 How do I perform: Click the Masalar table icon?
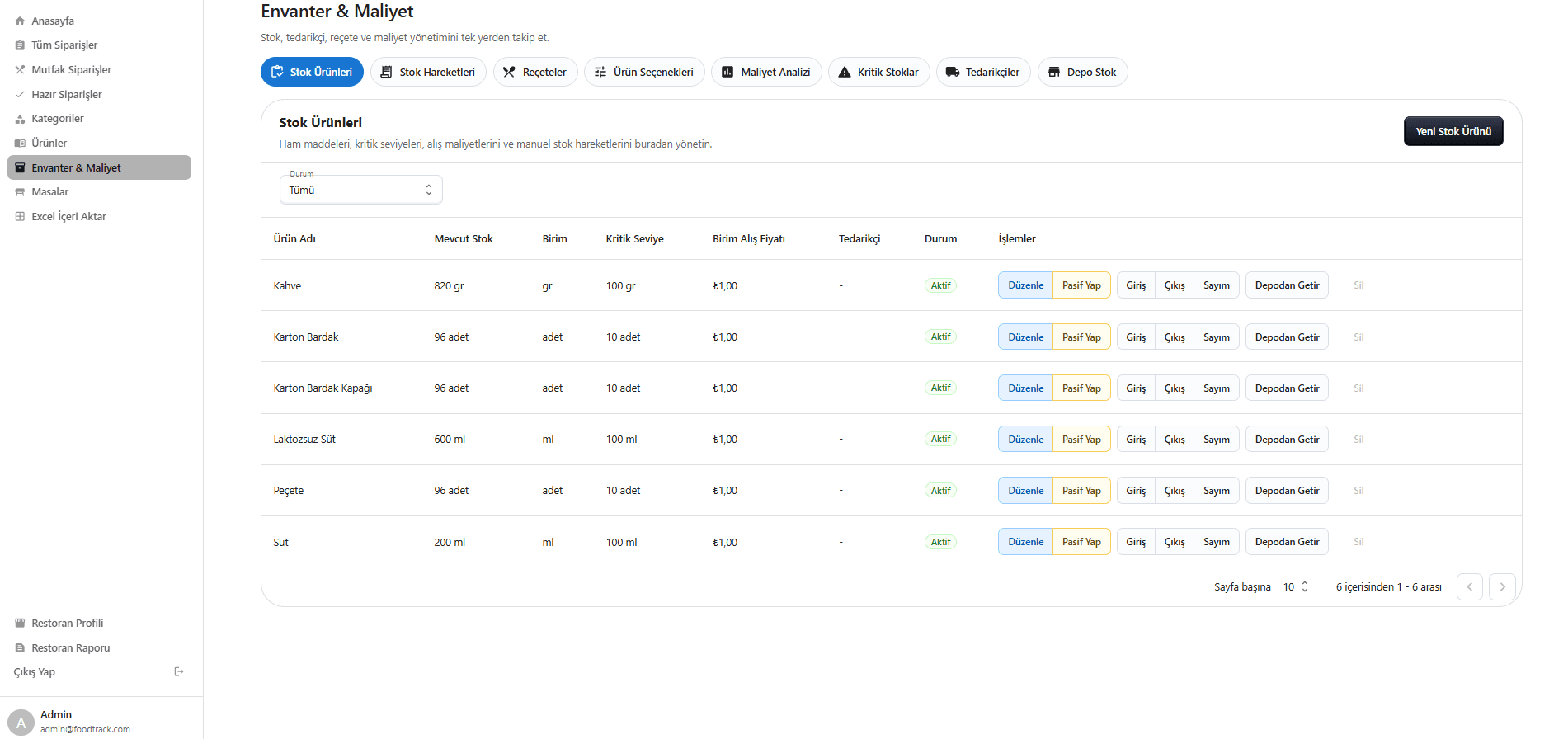point(20,192)
